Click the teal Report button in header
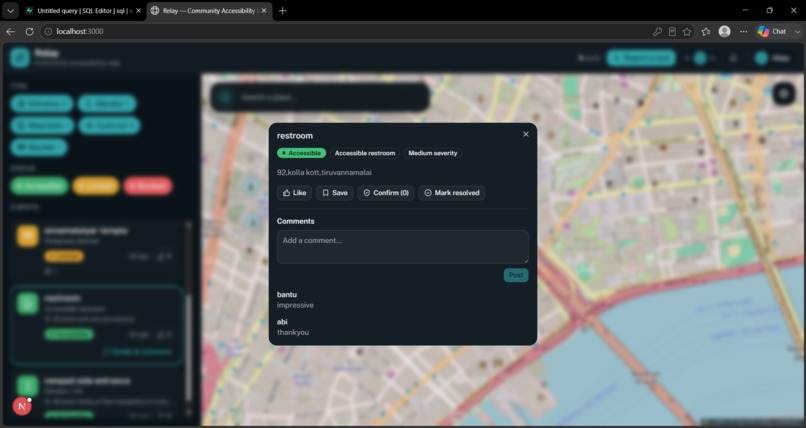Image resolution: width=806 pixels, height=428 pixels. 641,58
